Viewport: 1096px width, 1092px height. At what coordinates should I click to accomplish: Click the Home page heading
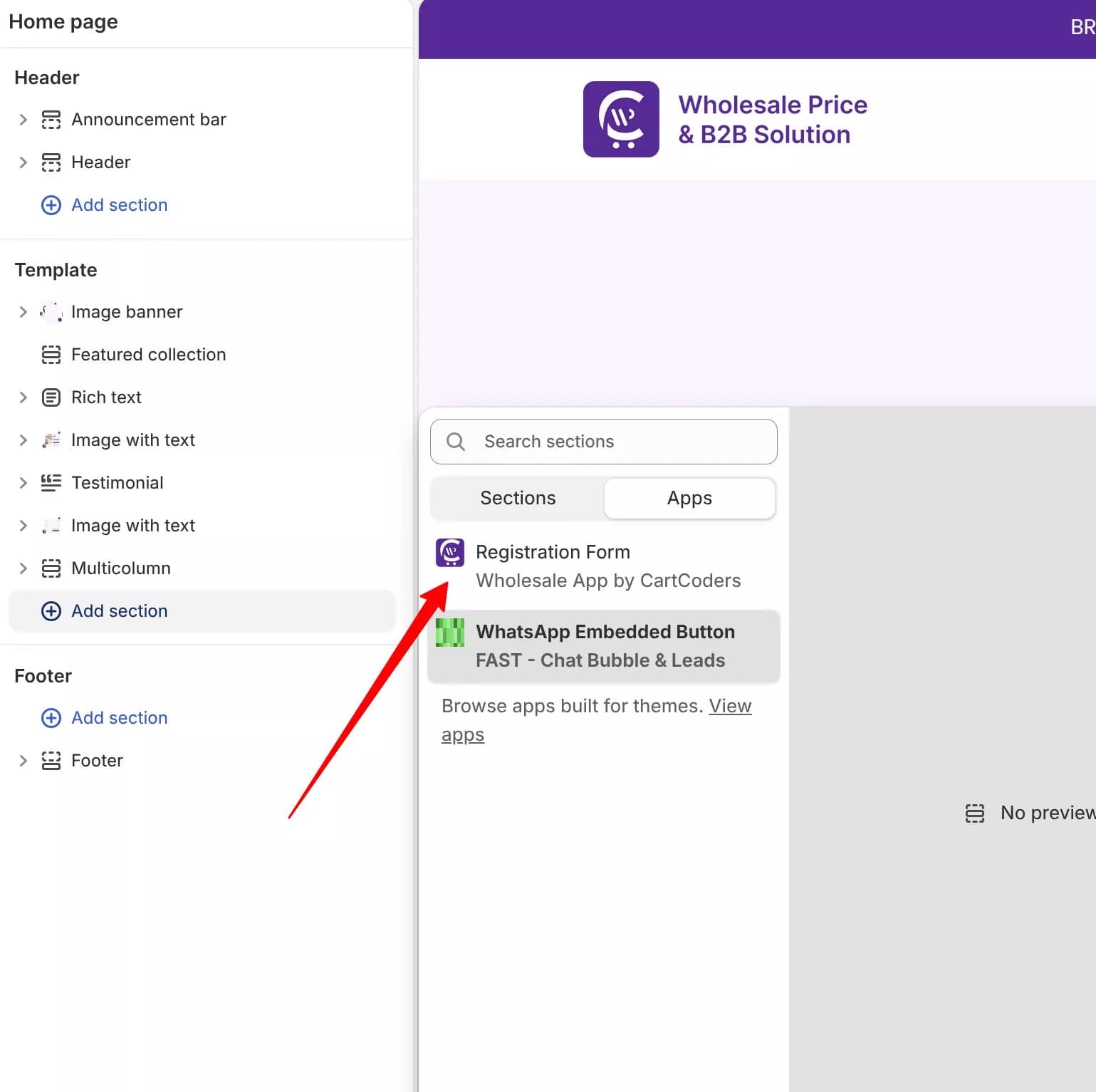63,22
